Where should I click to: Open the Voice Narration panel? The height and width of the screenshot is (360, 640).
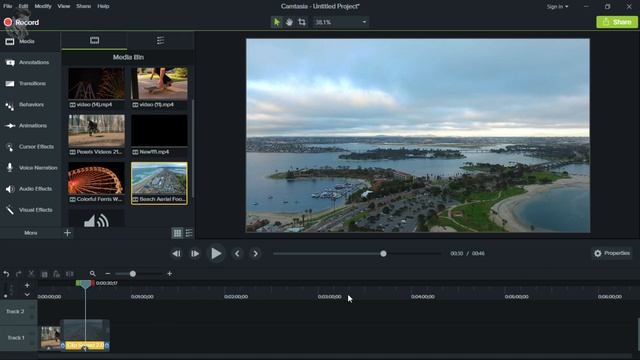point(30,168)
